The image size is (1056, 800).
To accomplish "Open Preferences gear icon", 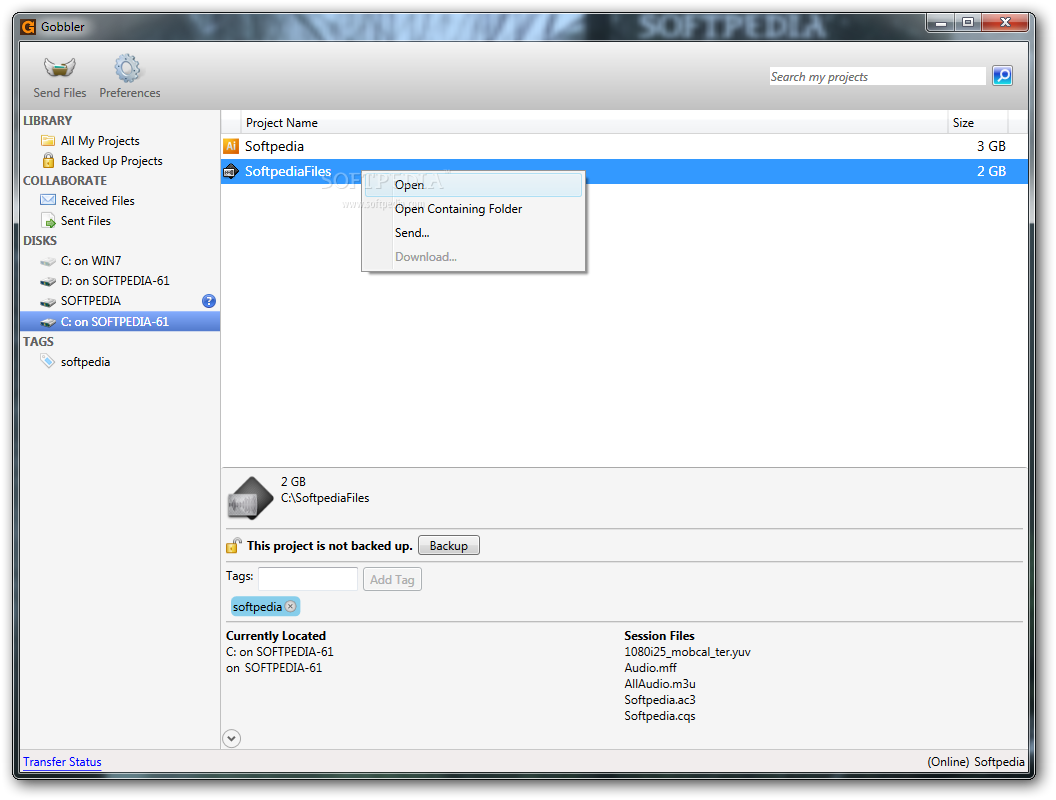I will point(127,68).
